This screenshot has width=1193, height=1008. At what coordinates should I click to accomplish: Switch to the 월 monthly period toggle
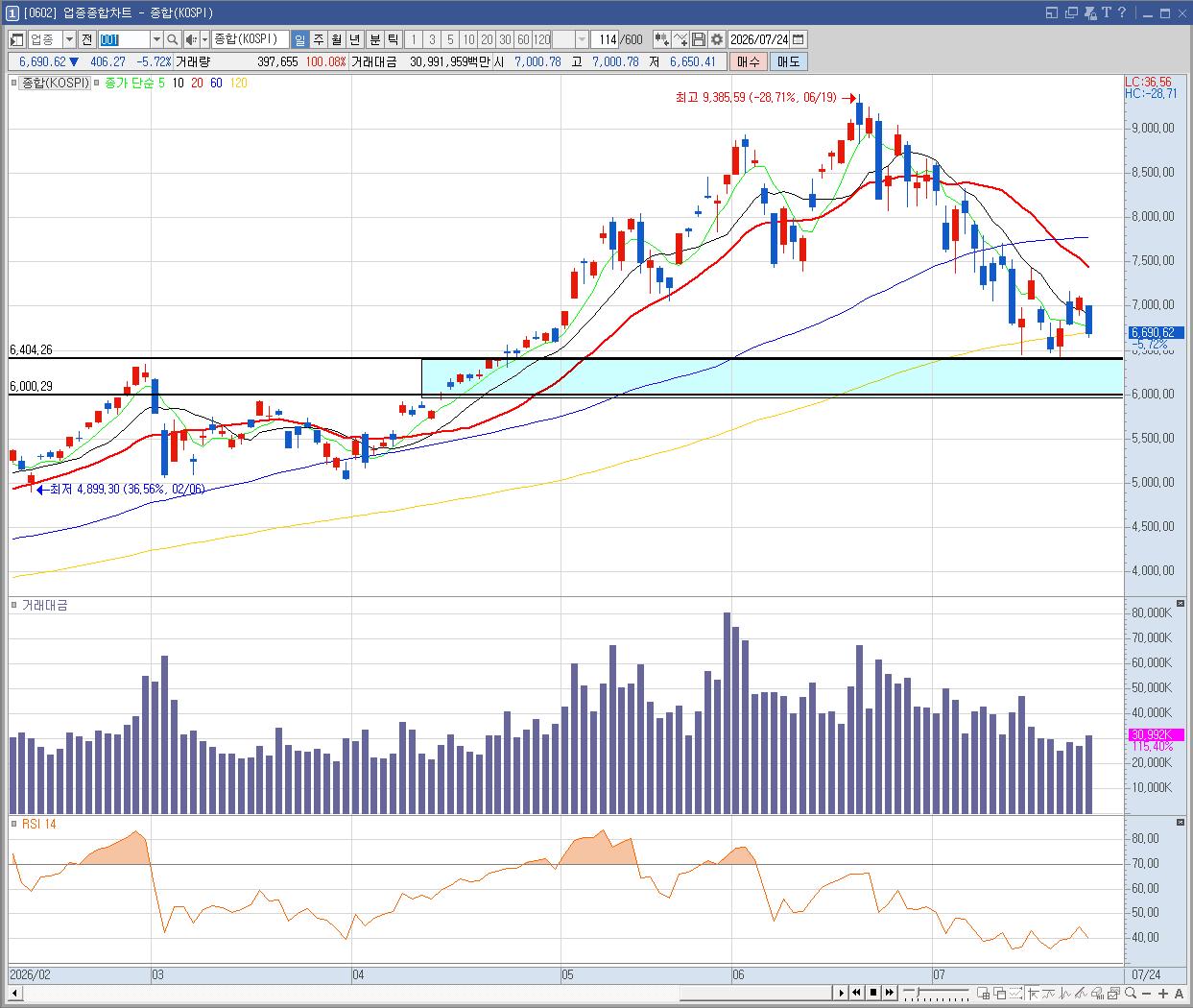tap(336, 39)
